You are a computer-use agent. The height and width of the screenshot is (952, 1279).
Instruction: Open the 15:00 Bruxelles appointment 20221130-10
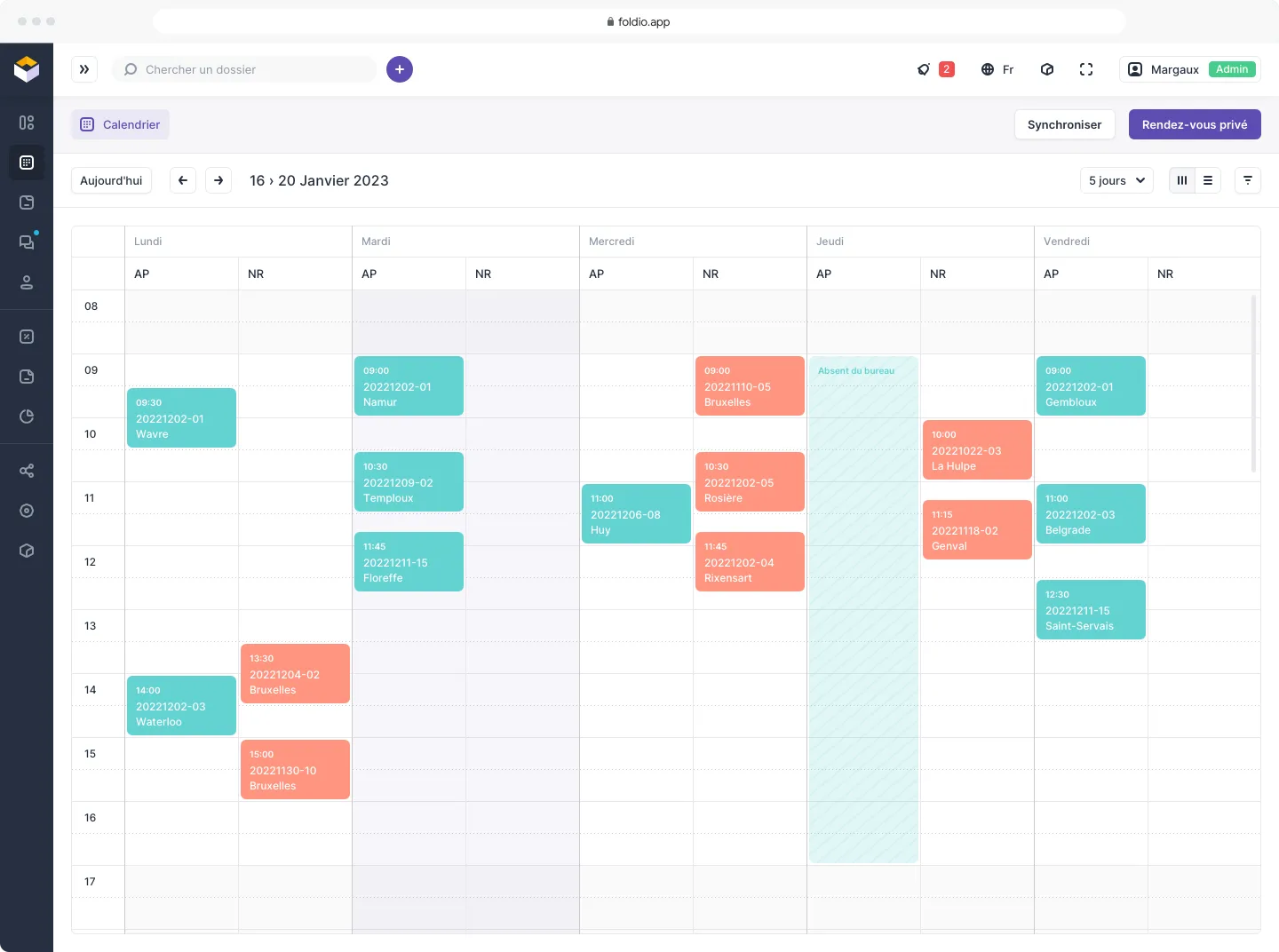point(295,769)
